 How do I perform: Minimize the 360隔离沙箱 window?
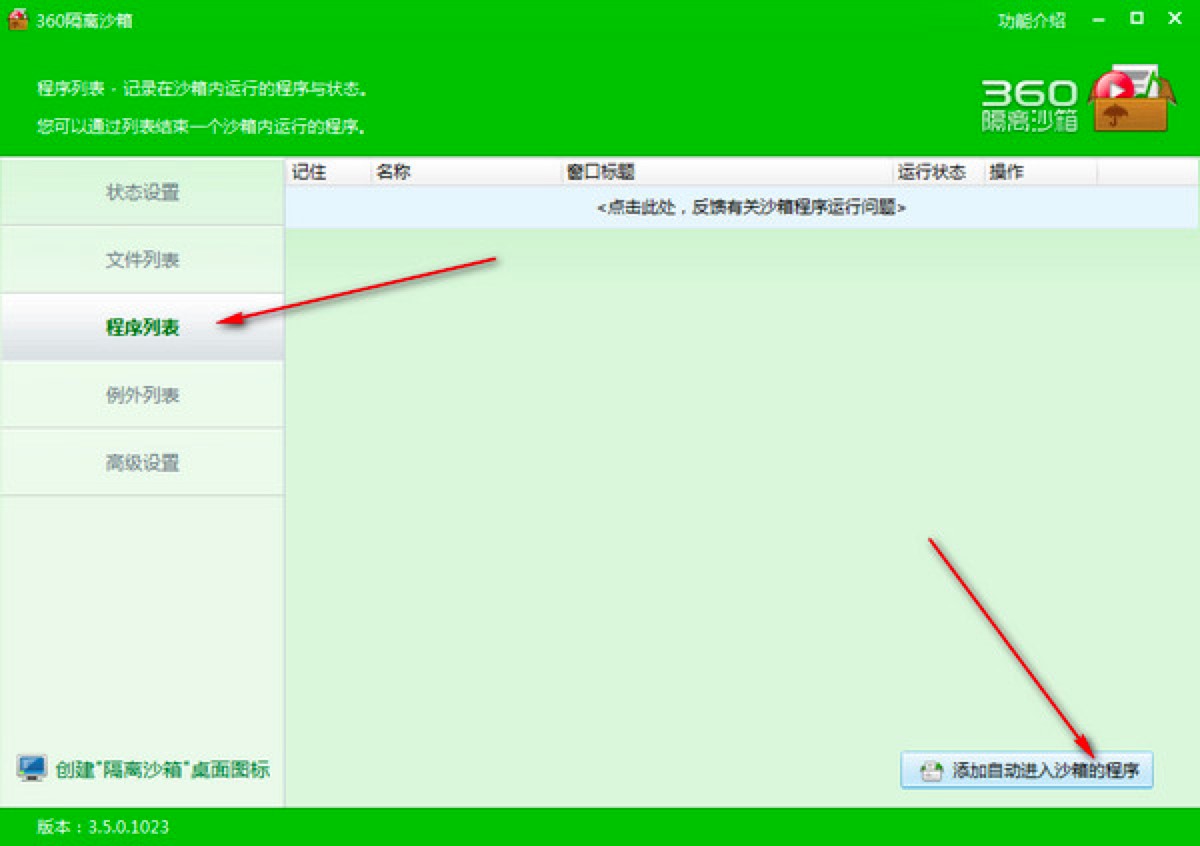tap(1100, 19)
